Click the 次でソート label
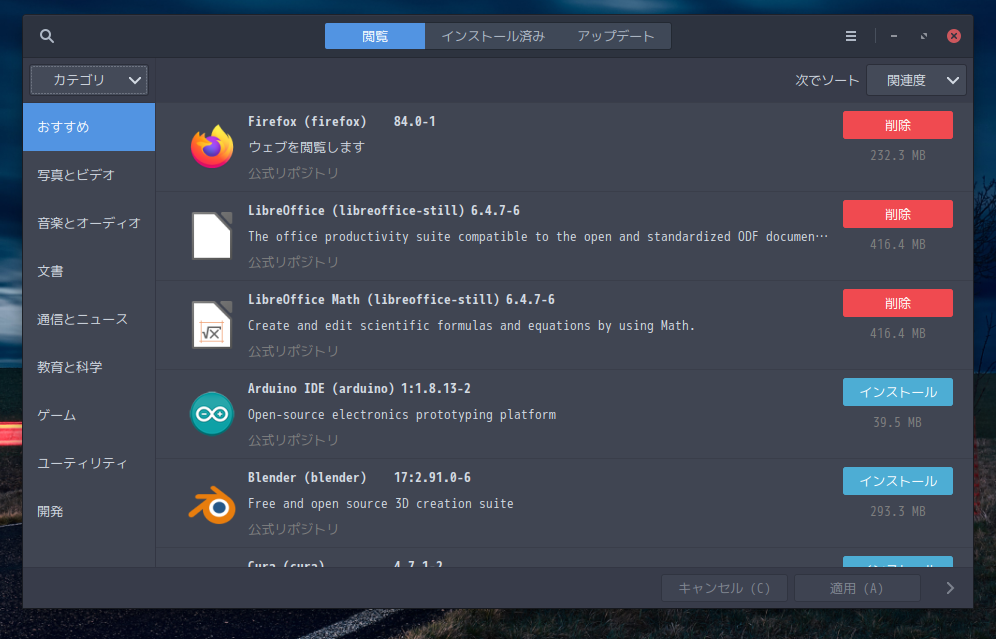 tap(827, 81)
